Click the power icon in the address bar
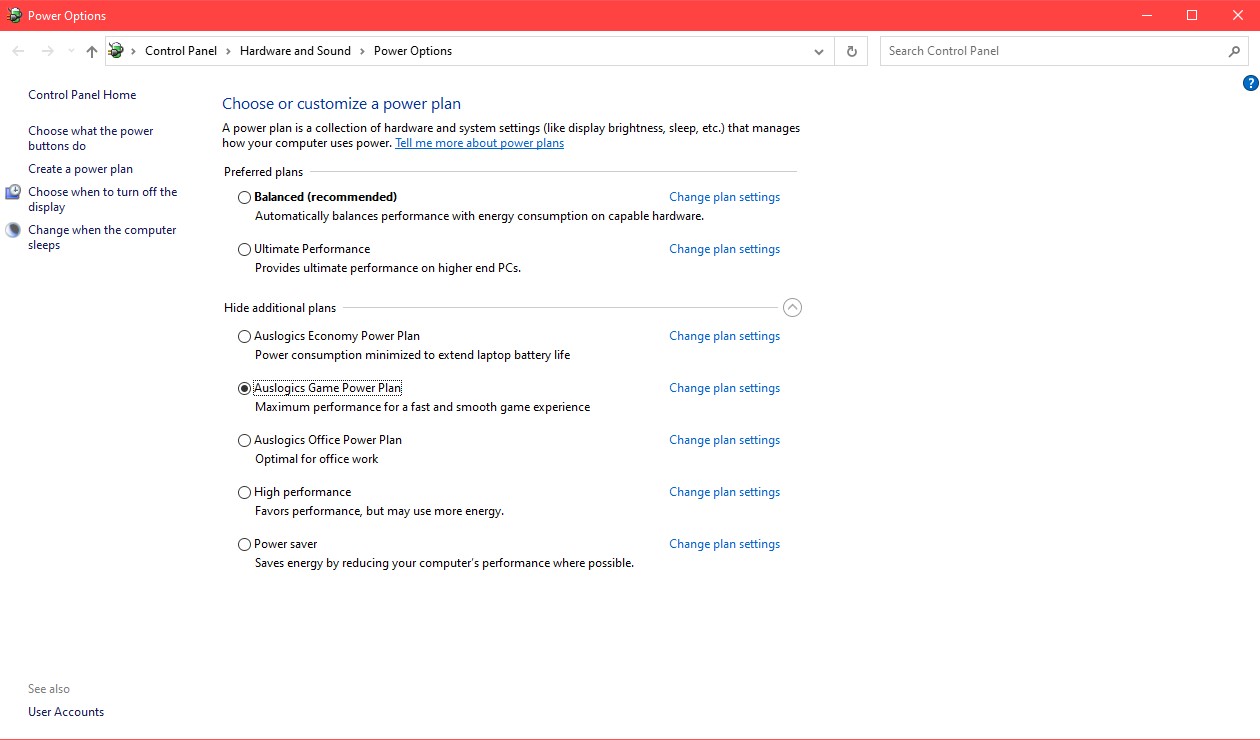 (x=116, y=51)
